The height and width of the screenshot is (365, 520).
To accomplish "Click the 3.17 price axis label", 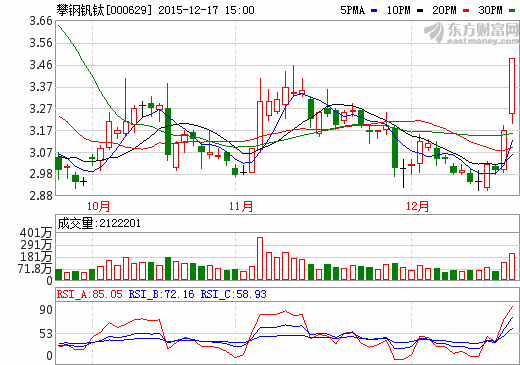I will pyautogui.click(x=41, y=131).
